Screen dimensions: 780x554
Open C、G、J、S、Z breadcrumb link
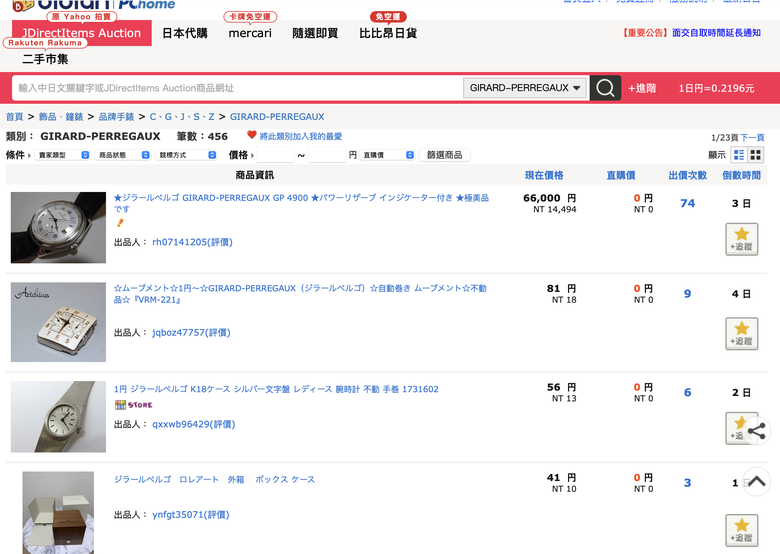[182, 117]
